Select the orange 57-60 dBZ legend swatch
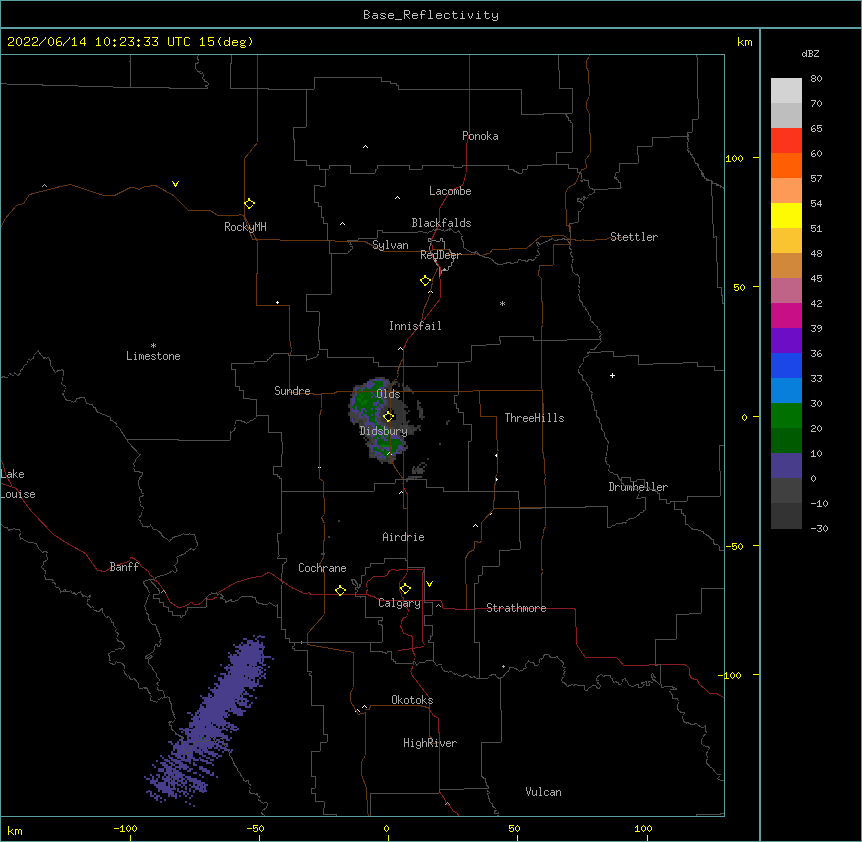The width and height of the screenshot is (862, 842). pyautogui.click(x=786, y=165)
